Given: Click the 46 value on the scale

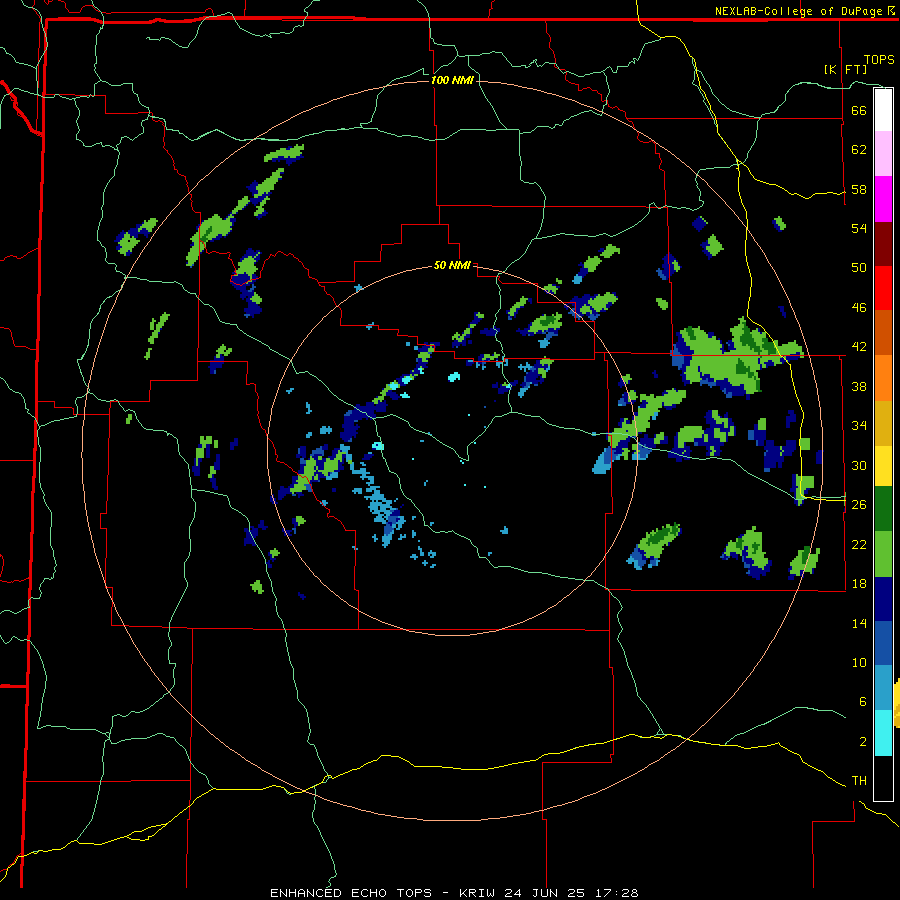Looking at the screenshot, I should (859, 308).
